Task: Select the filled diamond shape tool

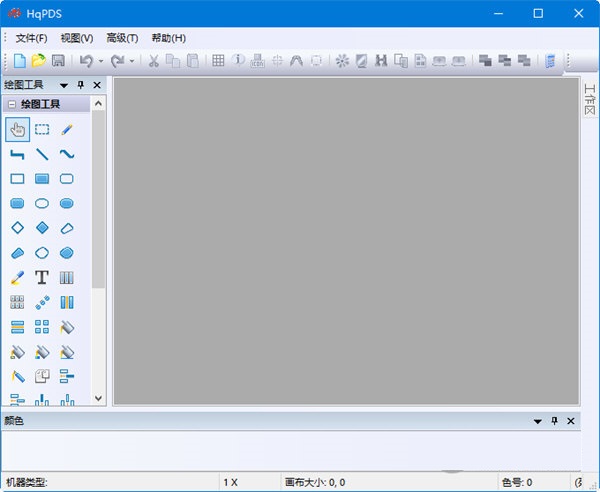Action: (x=42, y=228)
